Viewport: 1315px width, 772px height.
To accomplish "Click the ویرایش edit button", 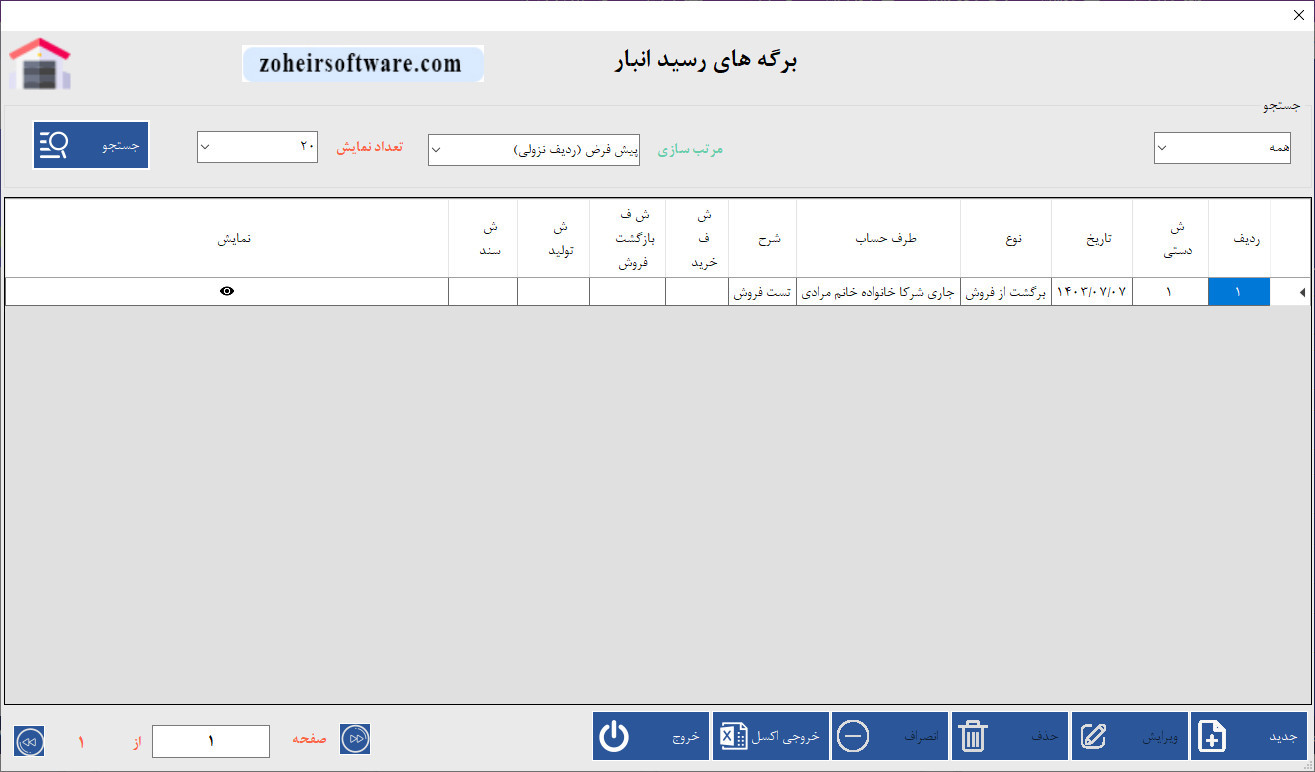I will (1130, 736).
